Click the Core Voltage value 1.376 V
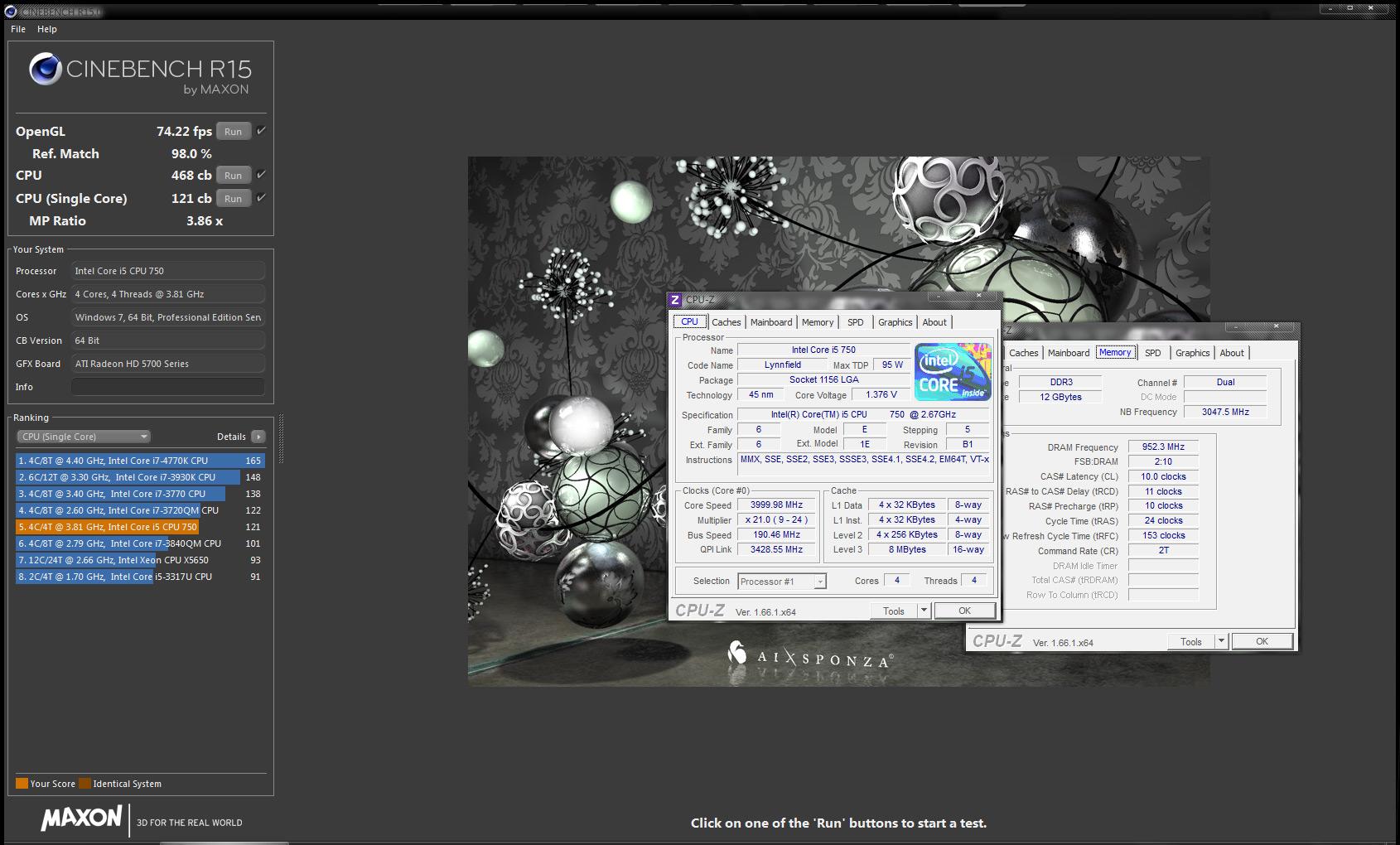 [x=881, y=394]
